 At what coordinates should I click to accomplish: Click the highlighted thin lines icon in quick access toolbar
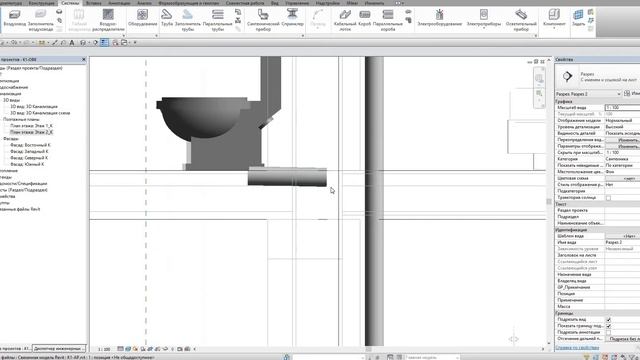[104, 42]
